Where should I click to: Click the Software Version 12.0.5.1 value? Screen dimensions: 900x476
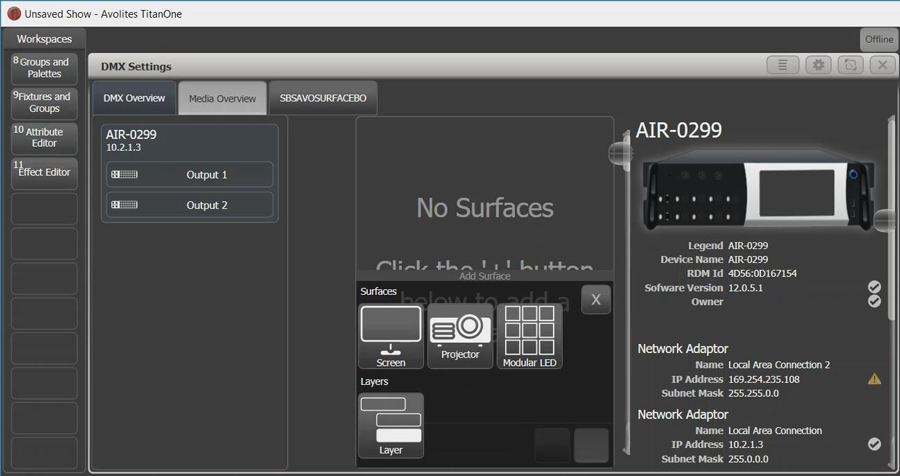[745, 288]
